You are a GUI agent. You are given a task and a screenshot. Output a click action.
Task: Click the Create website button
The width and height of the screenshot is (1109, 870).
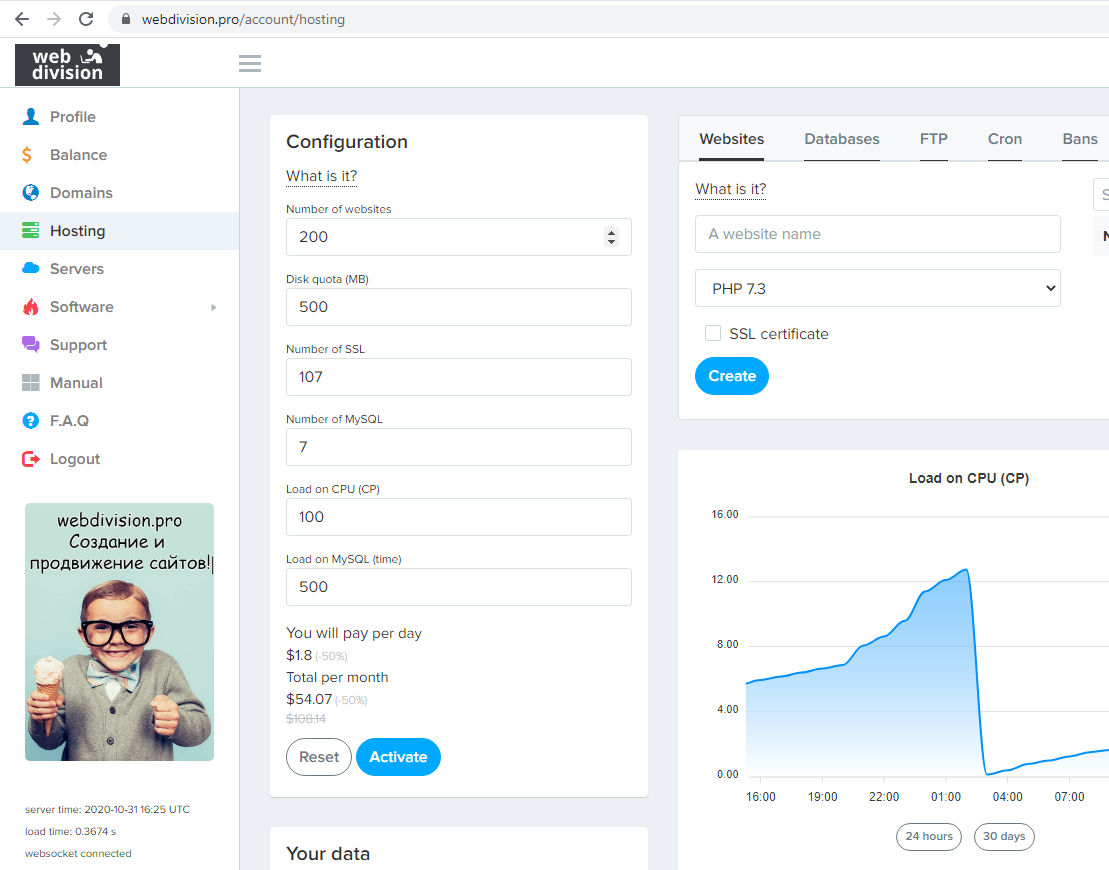click(731, 376)
